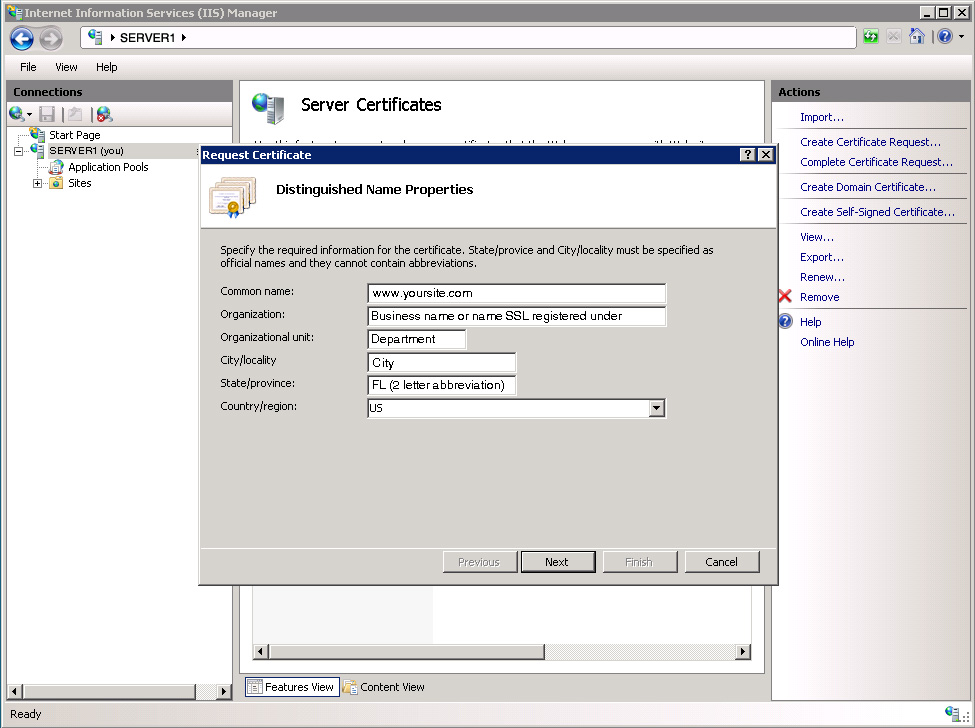The height and width of the screenshot is (728, 975).
Task: Click Complete Certificate Request link
Action: click(876, 162)
